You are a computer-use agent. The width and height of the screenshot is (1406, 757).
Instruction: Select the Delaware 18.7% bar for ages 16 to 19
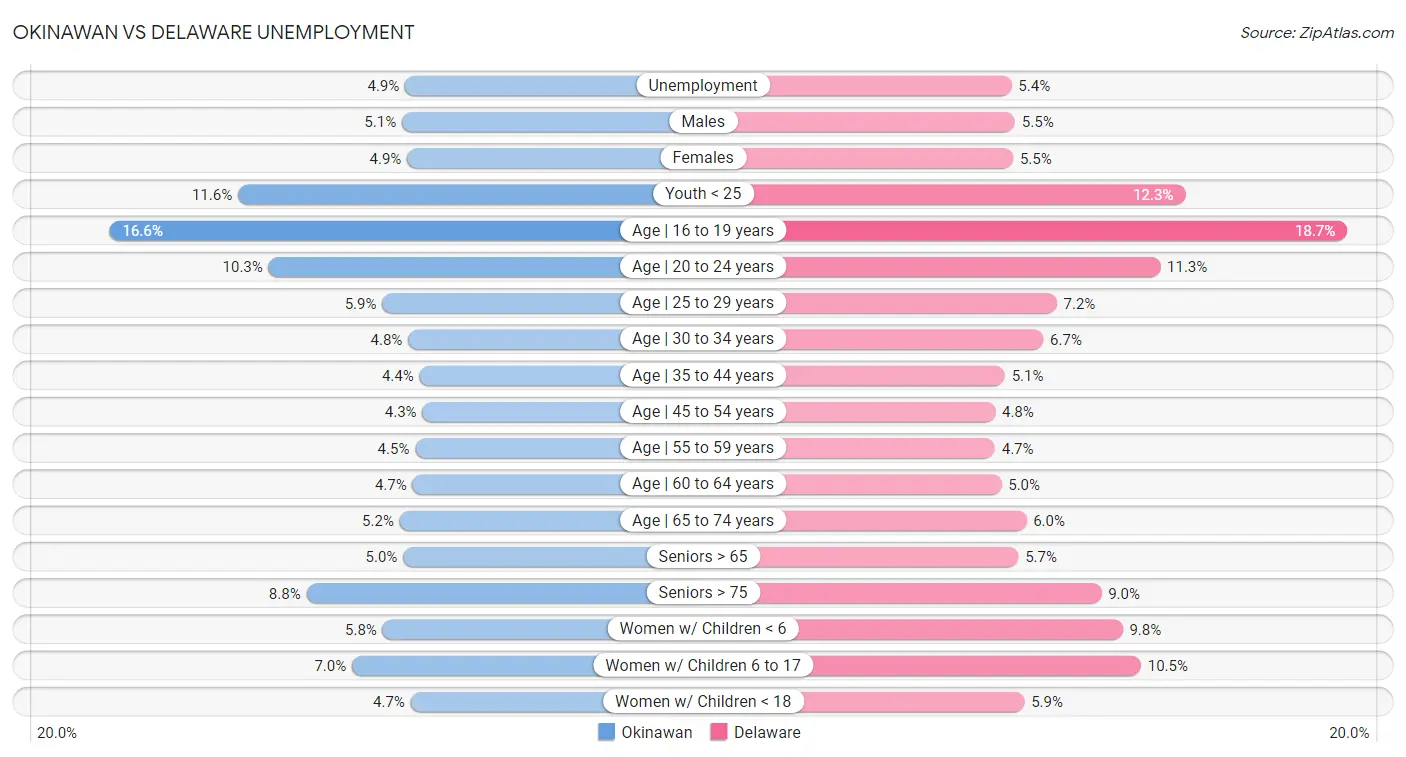(1065, 231)
